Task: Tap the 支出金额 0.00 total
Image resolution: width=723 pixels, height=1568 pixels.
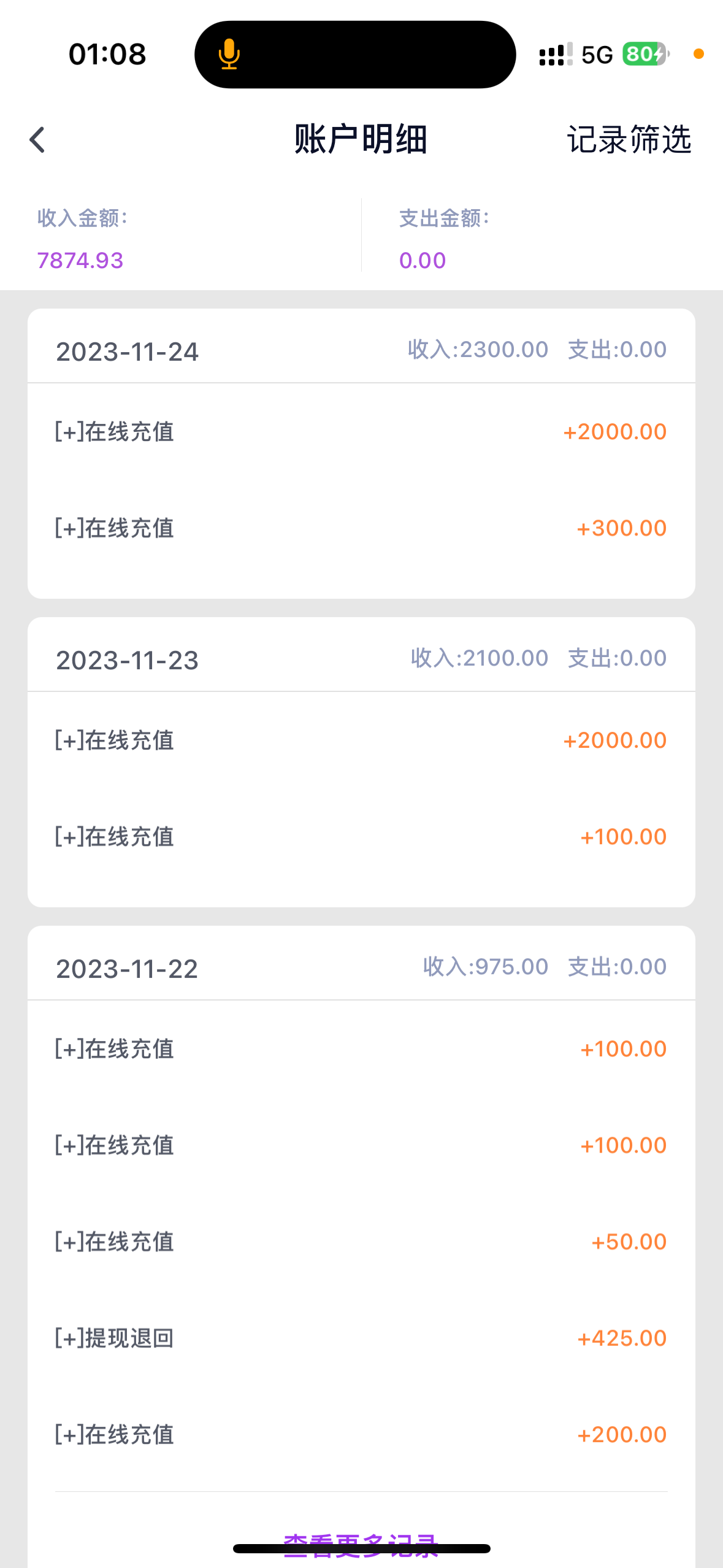Action: point(423,260)
